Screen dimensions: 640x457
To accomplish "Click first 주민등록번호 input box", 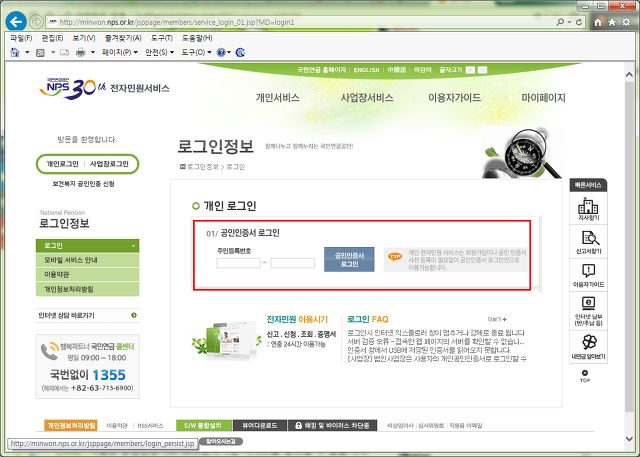I will [x=238, y=263].
